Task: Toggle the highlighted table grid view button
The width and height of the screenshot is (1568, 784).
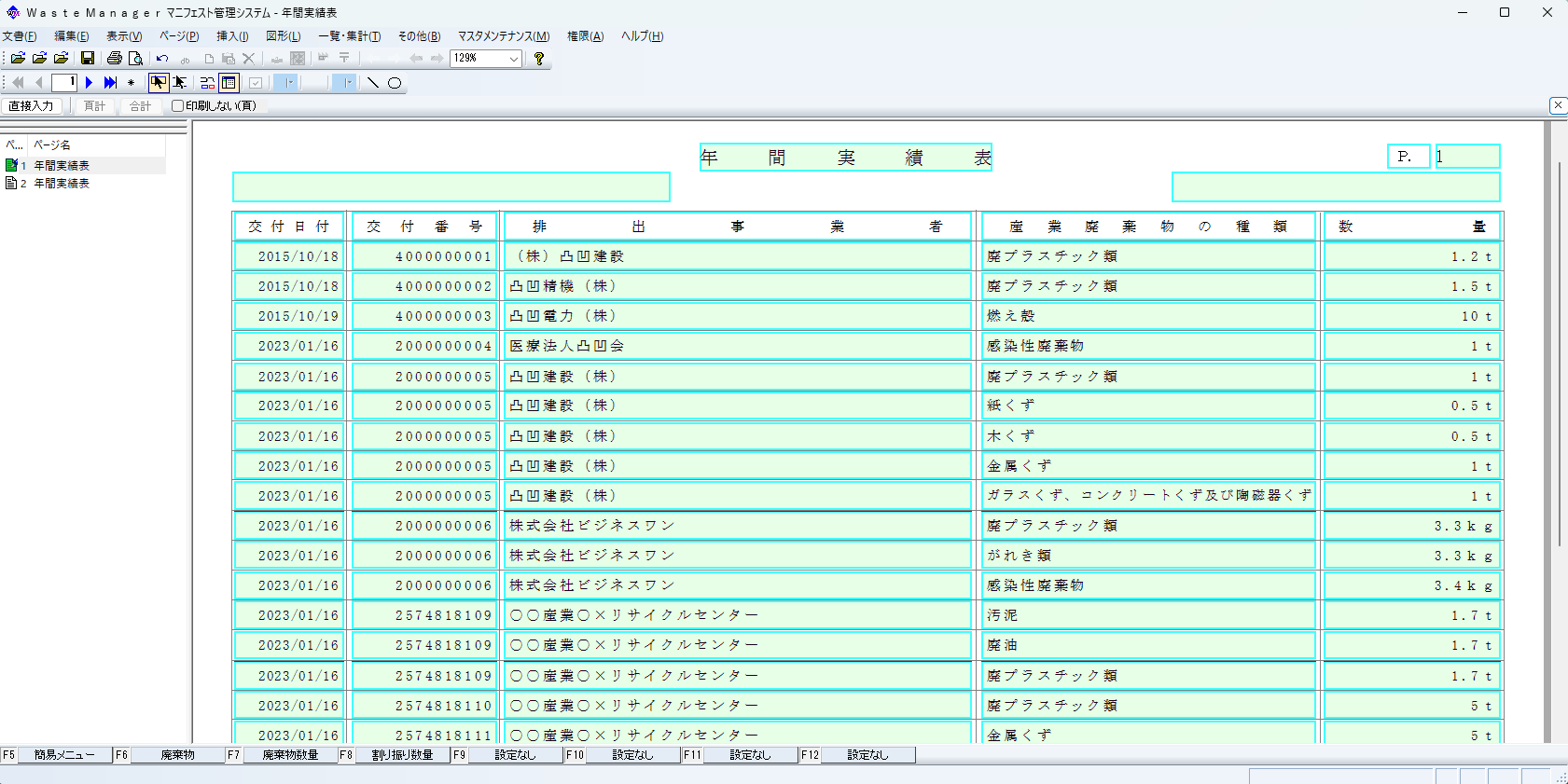Action: coord(229,83)
